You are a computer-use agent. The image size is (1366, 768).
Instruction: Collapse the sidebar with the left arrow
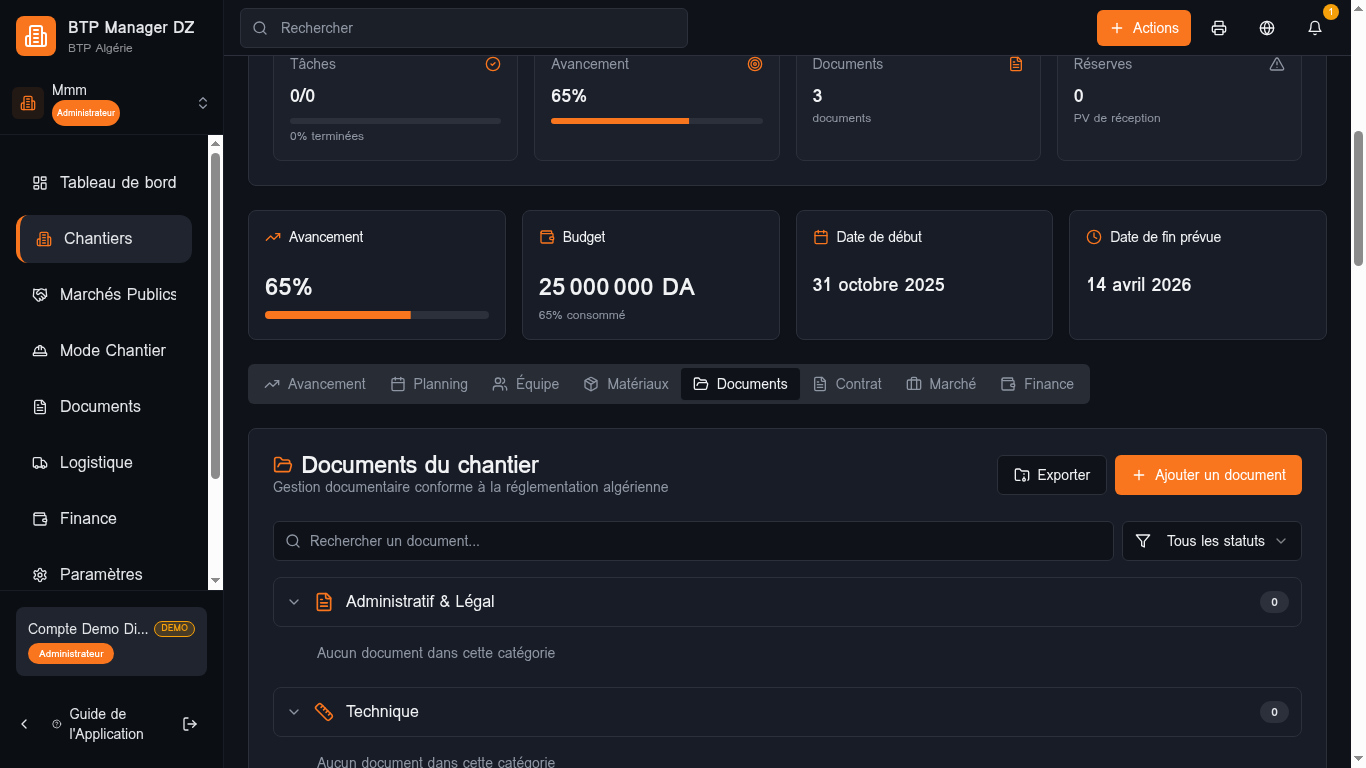25,724
